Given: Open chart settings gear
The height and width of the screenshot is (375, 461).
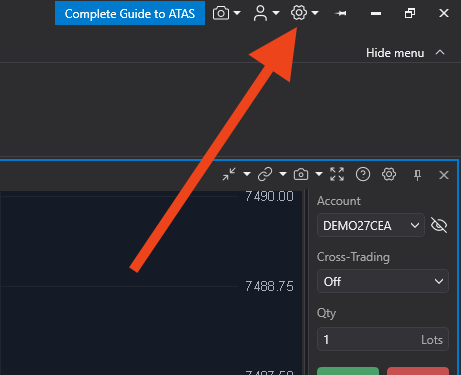Looking at the screenshot, I should 389,174.
